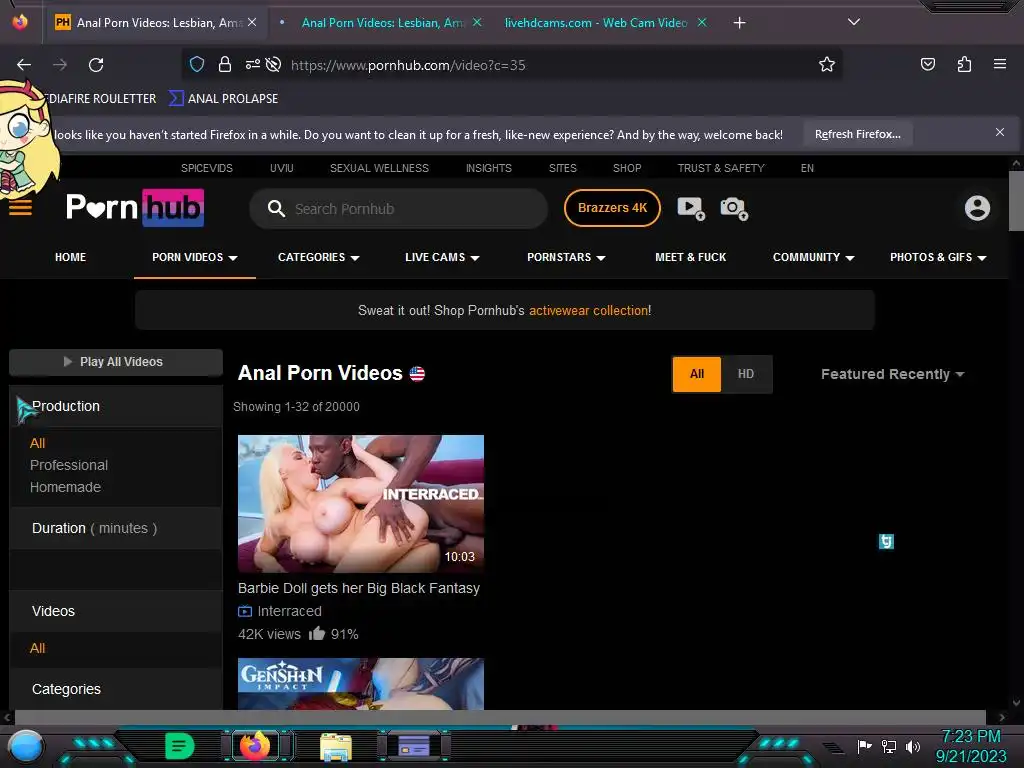Click the horizontal scrollbar at page bottom
This screenshot has height=768, width=1024.
tap(499, 717)
